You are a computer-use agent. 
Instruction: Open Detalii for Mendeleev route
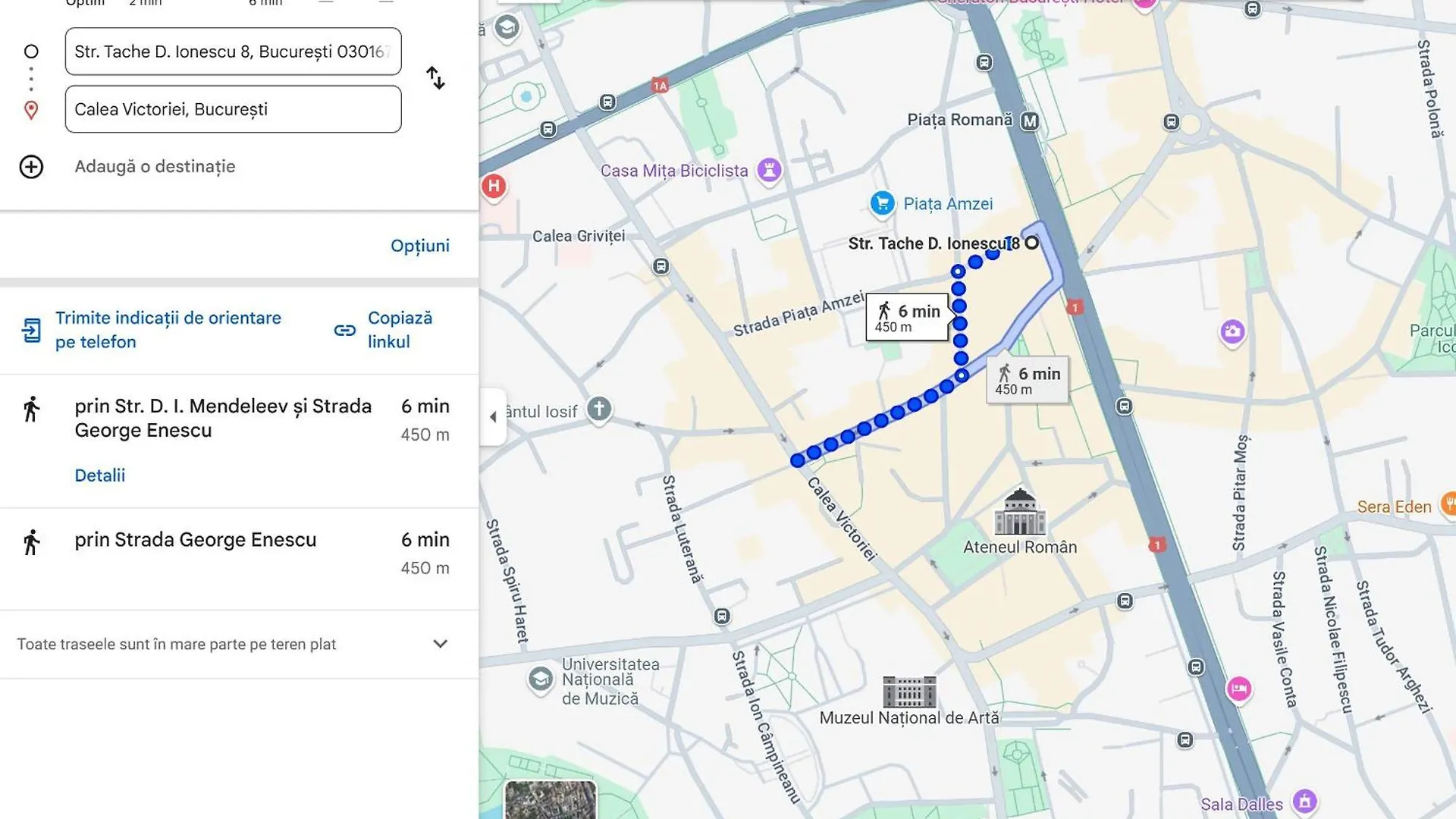pos(99,475)
